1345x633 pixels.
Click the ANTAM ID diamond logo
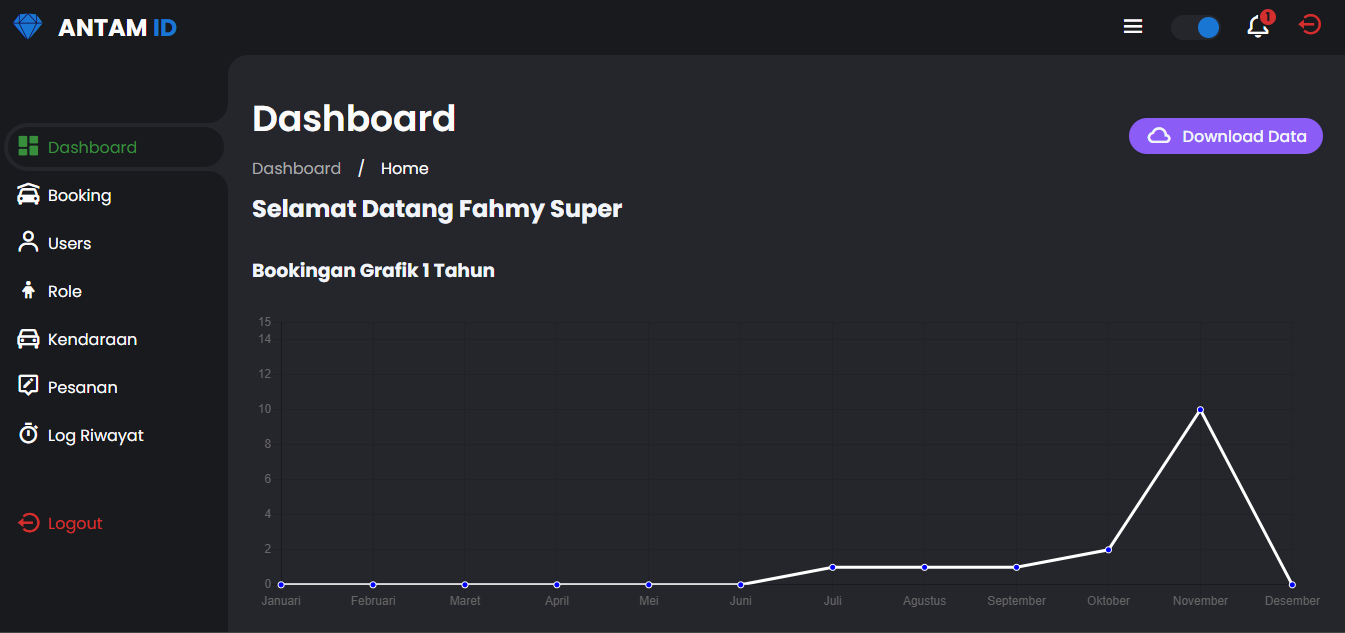click(x=27, y=25)
